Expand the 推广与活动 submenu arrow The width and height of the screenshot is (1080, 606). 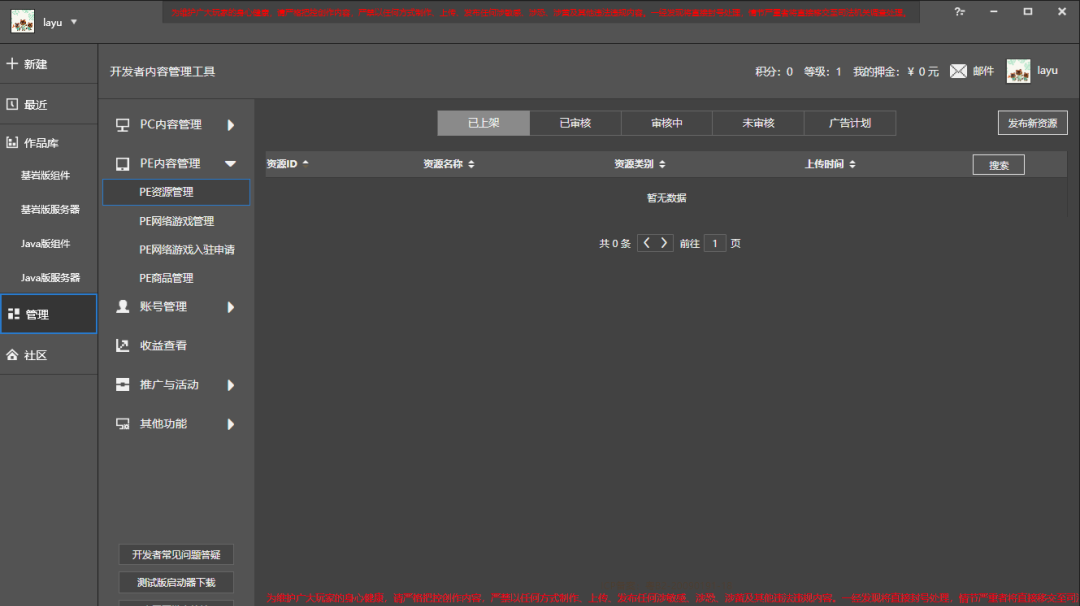click(x=231, y=385)
